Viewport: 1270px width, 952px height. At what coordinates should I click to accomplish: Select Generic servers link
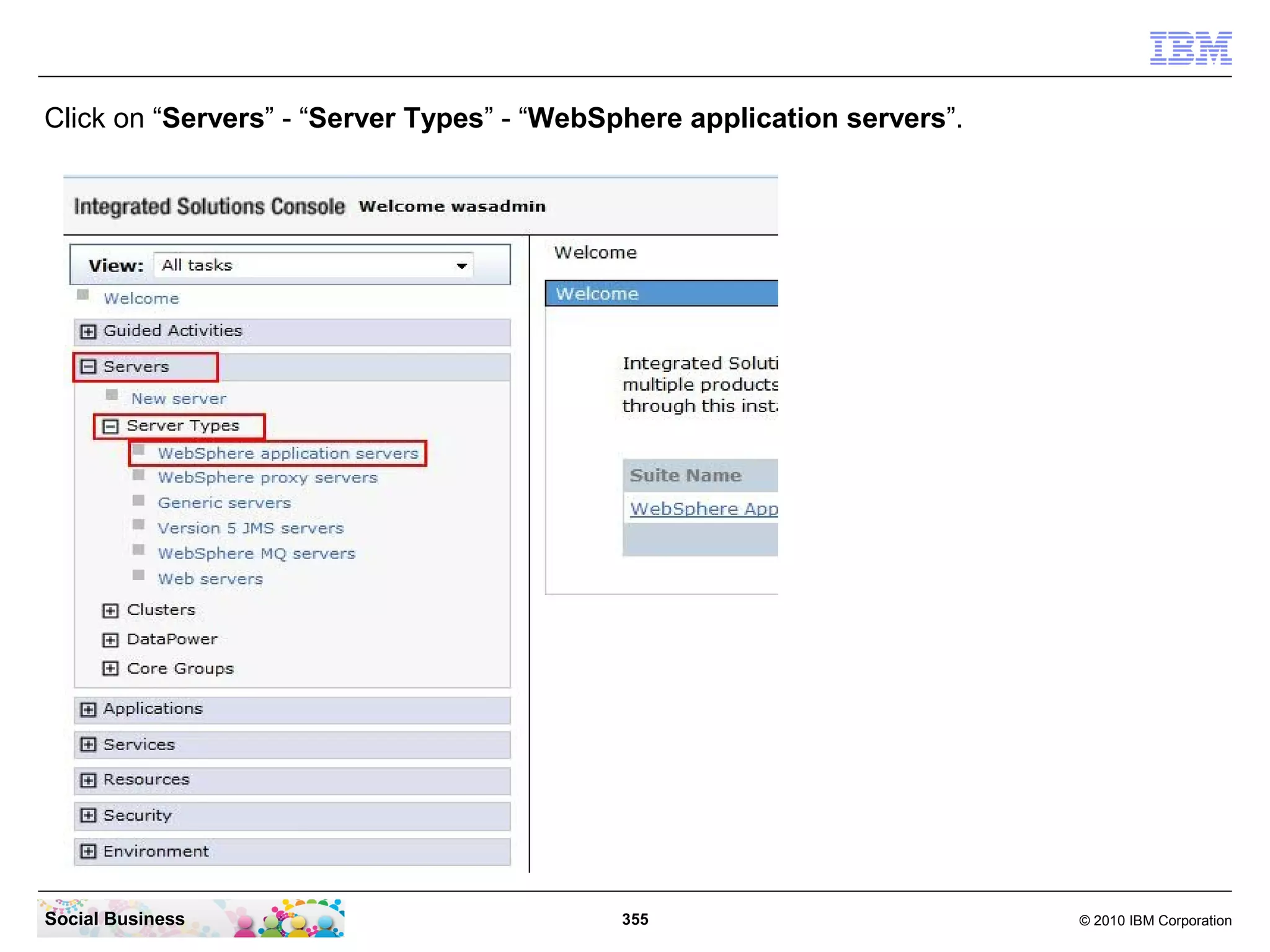[x=224, y=503]
